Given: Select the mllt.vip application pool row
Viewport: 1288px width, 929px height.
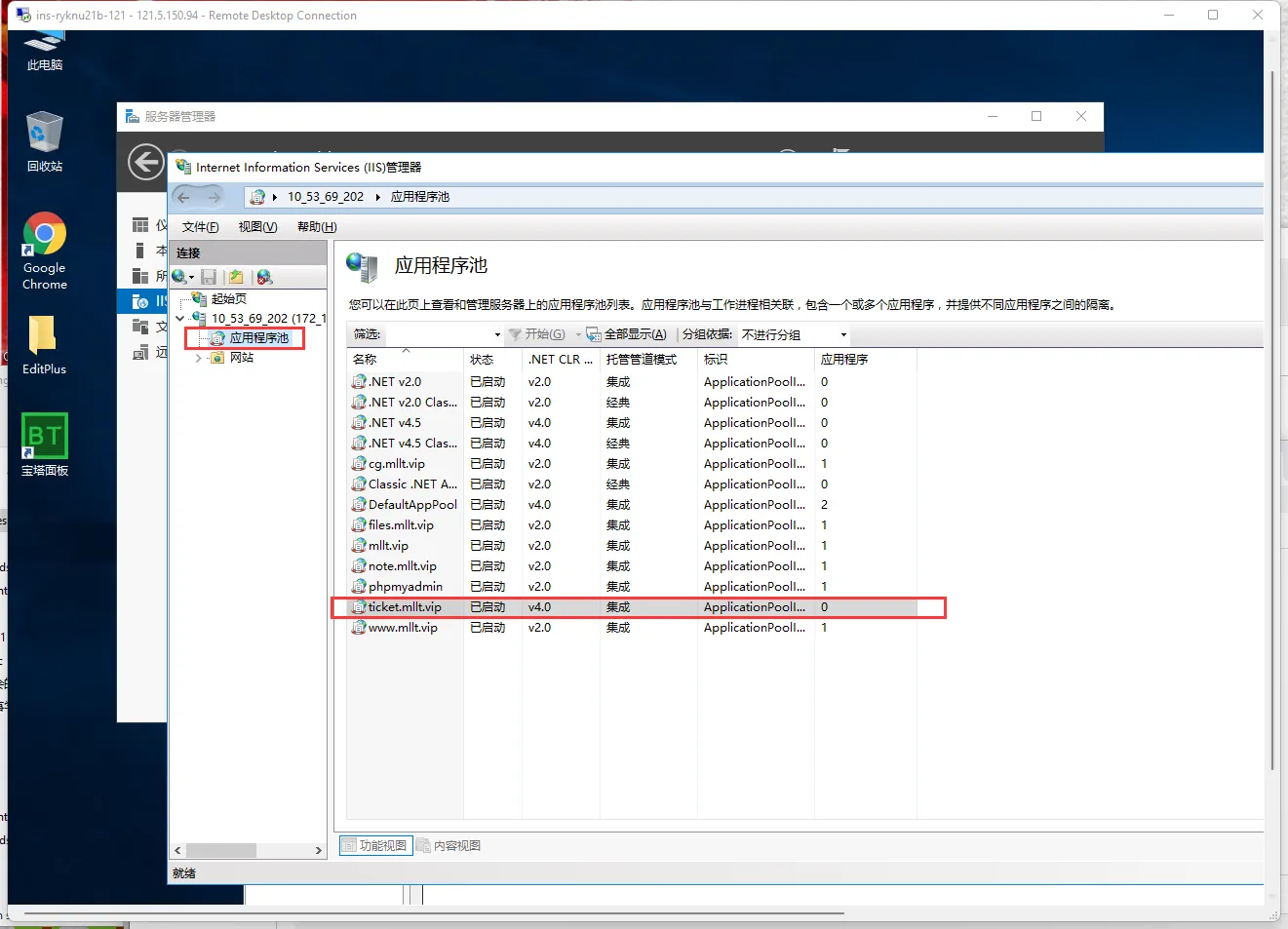Looking at the screenshot, I should tap(634, 546).
